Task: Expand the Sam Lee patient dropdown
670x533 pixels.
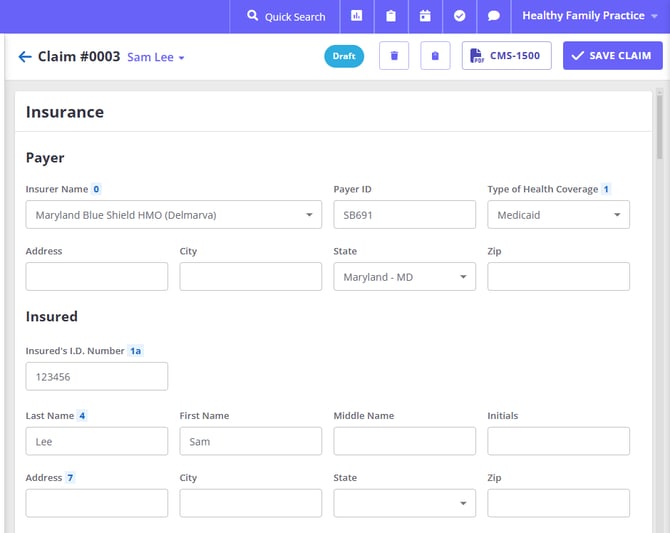Action: pyautogui.click(x=156, y=57)
